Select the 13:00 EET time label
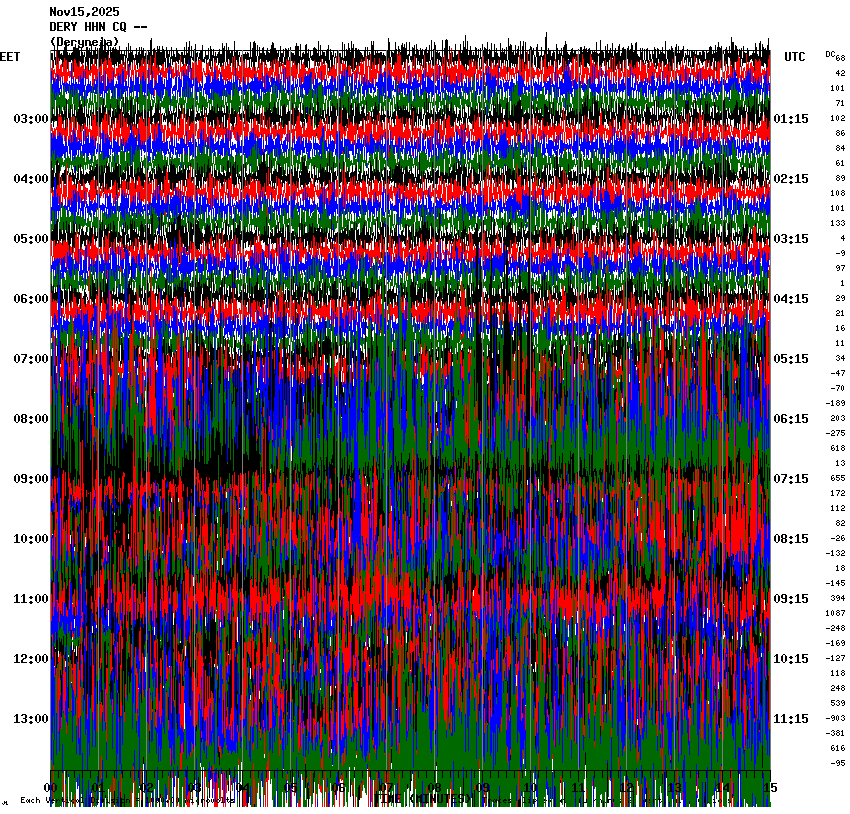 coord(30,719)
